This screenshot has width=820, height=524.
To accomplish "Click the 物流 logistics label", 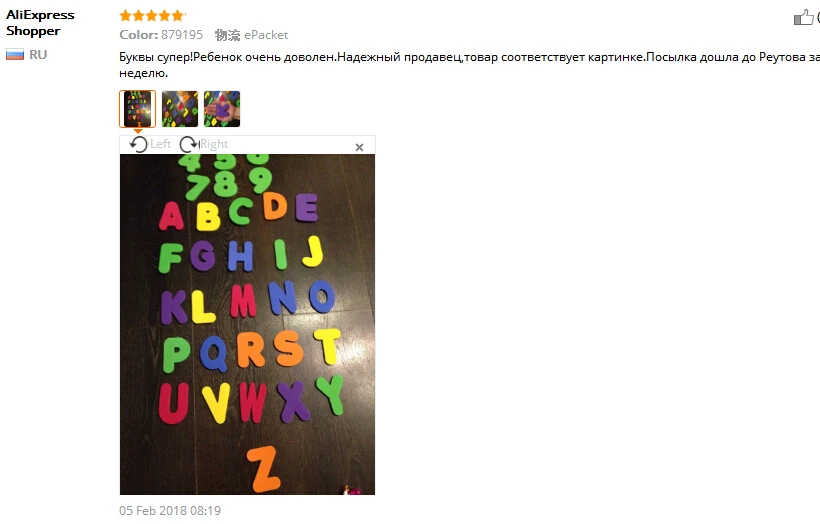I will coord(227,35).
